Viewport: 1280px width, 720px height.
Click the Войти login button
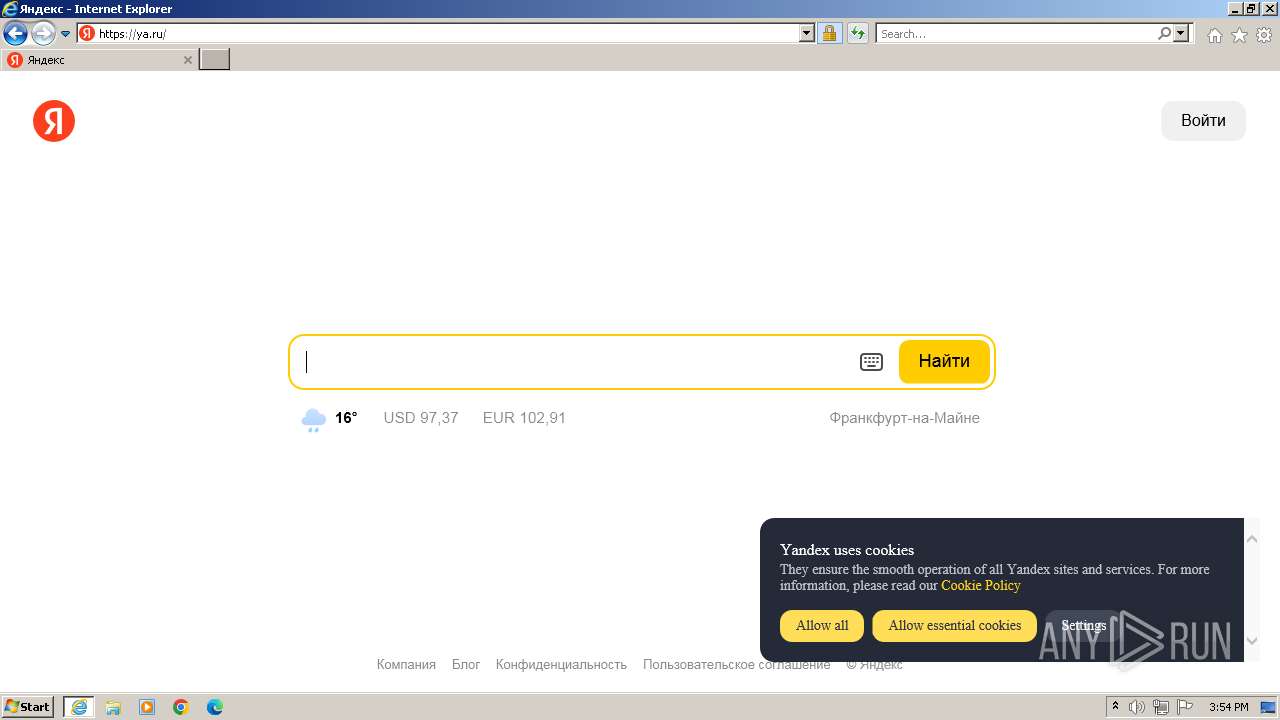[1203, 121]
